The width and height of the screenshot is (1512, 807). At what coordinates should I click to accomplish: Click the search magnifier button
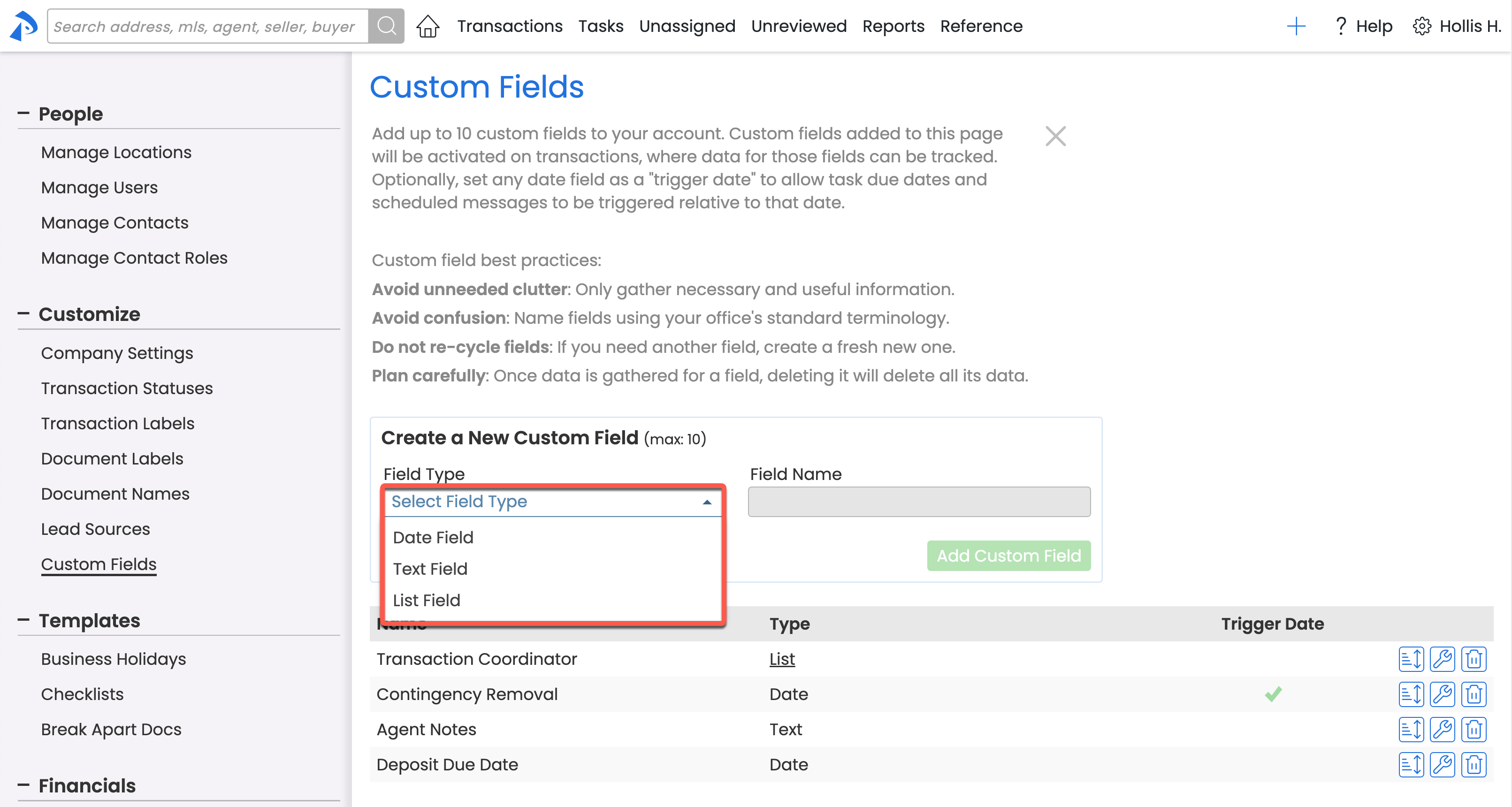point(386,26)
